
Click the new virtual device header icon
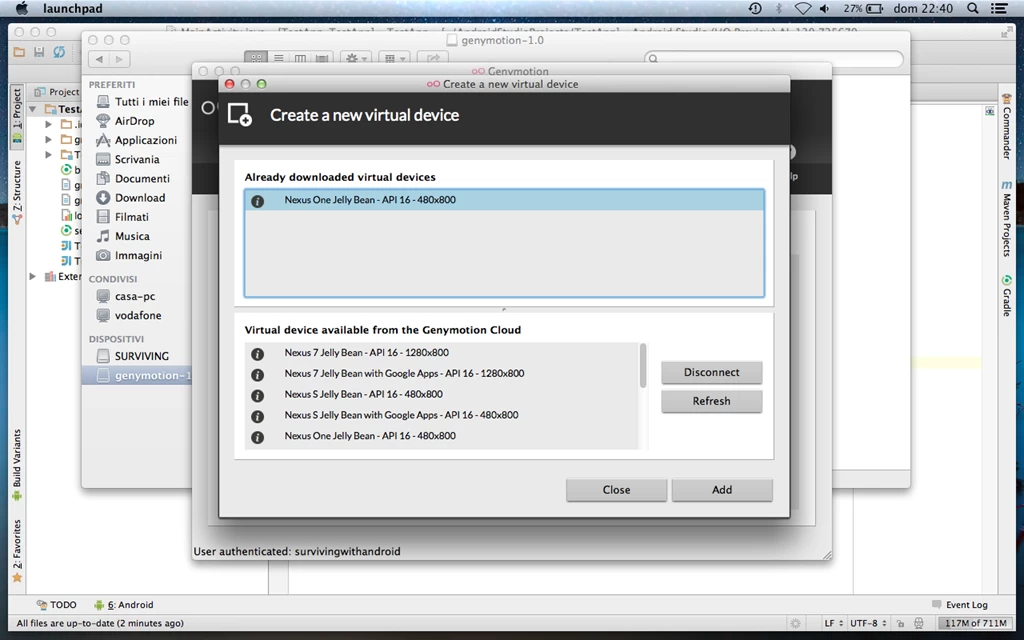[x=240, y=115]
